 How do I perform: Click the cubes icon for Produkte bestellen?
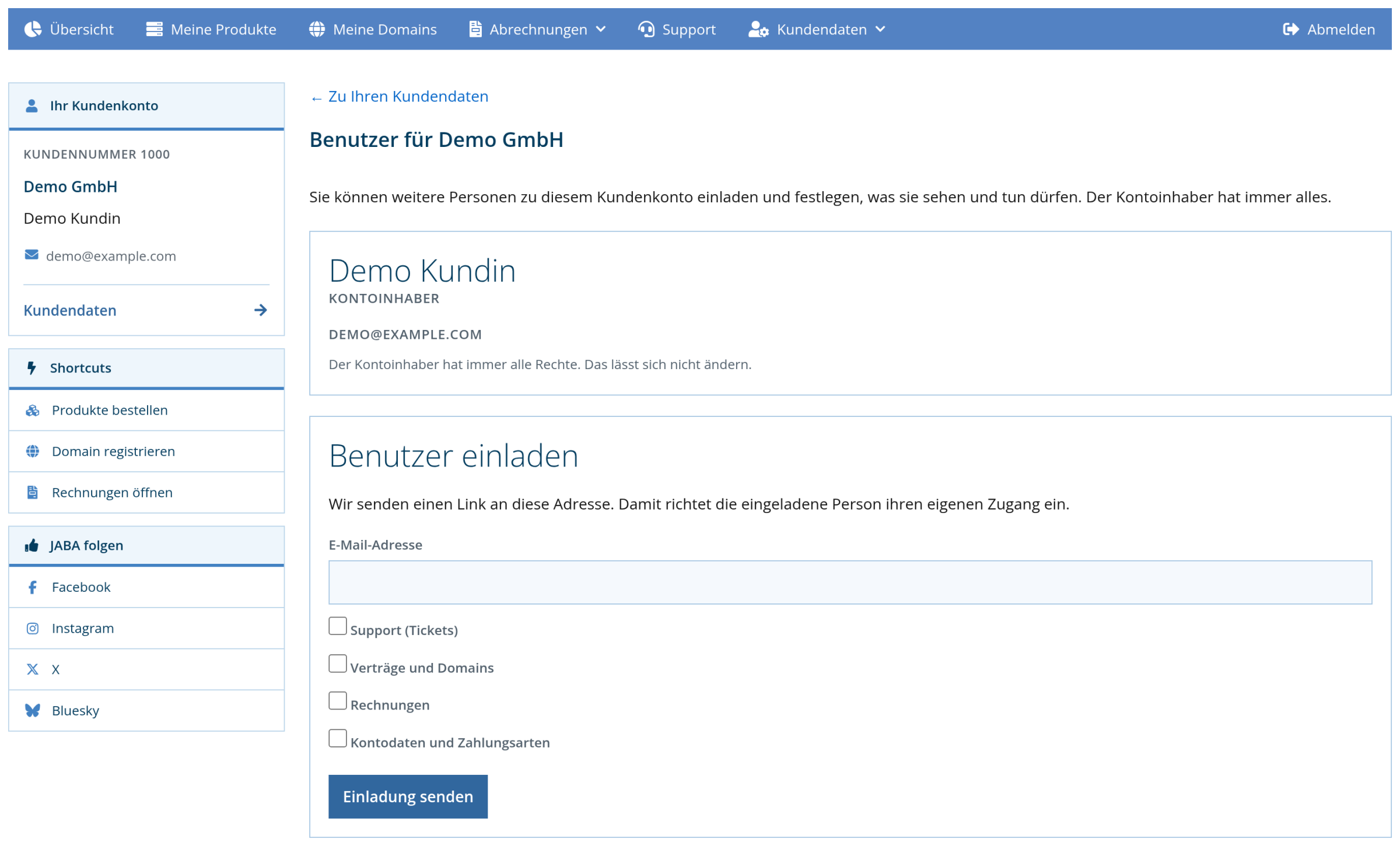click(33, 410)
